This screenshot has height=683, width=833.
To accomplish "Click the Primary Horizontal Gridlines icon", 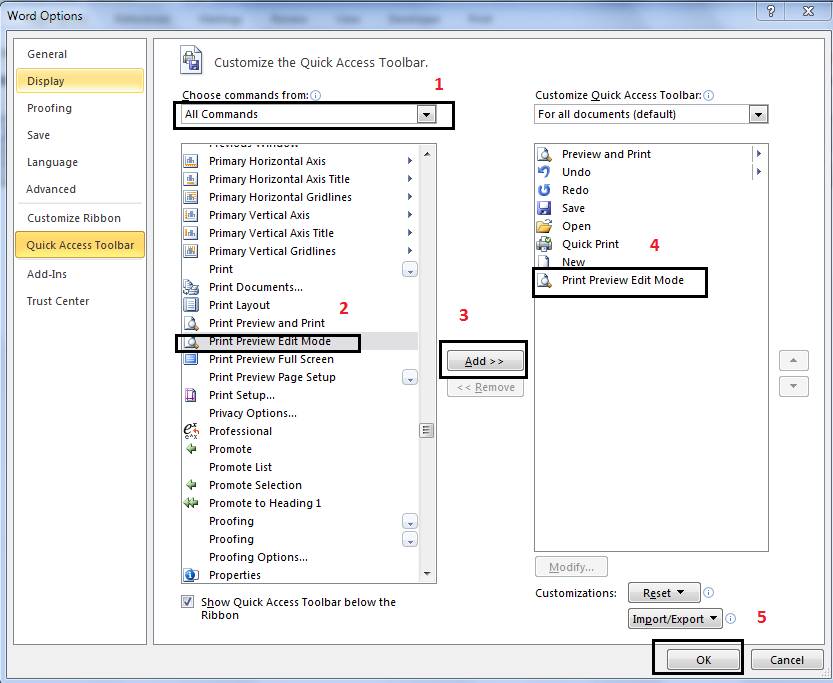I will click(x=191, y=197).
